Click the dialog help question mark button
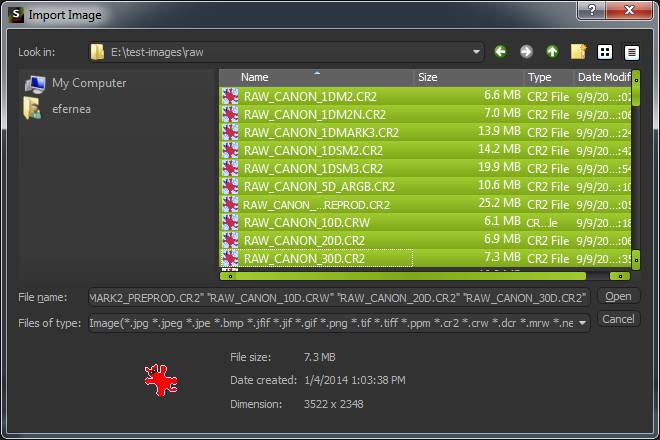 point(591,10)
